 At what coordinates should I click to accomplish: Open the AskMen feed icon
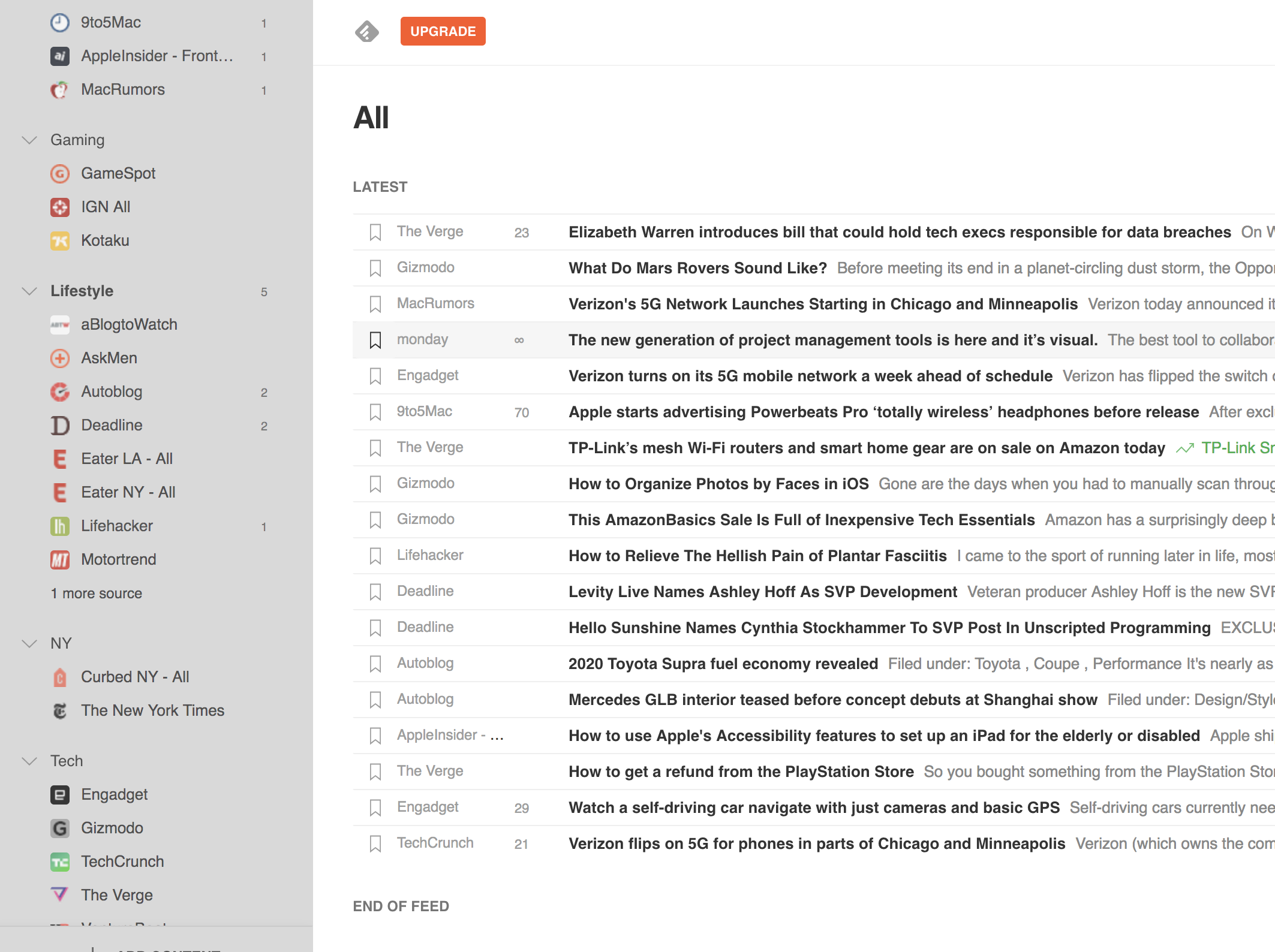[x=59, y=358]
